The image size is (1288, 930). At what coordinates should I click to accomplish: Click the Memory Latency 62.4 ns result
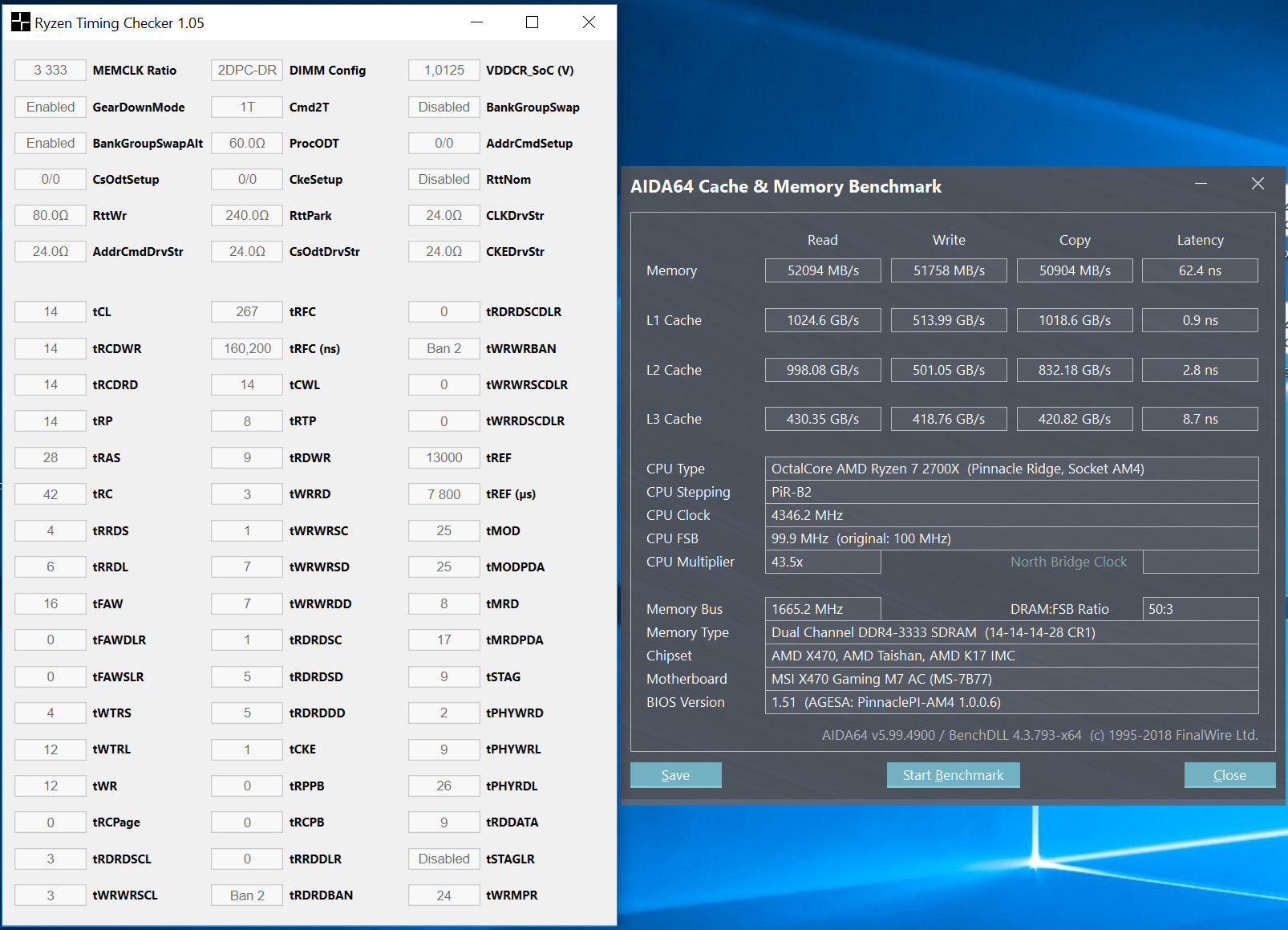1200,270
